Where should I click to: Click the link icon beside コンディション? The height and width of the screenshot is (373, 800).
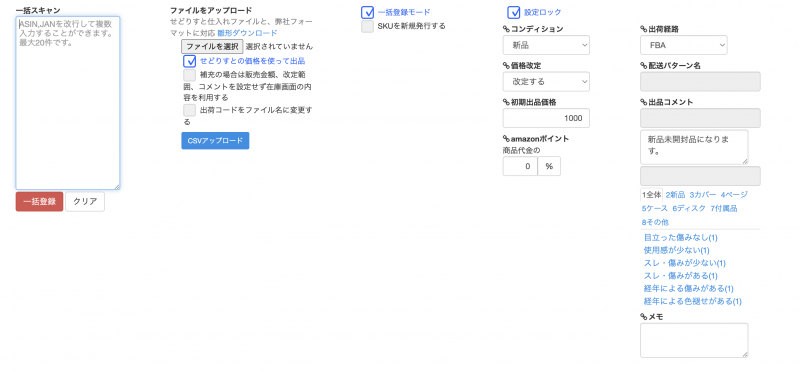point(506,29)
